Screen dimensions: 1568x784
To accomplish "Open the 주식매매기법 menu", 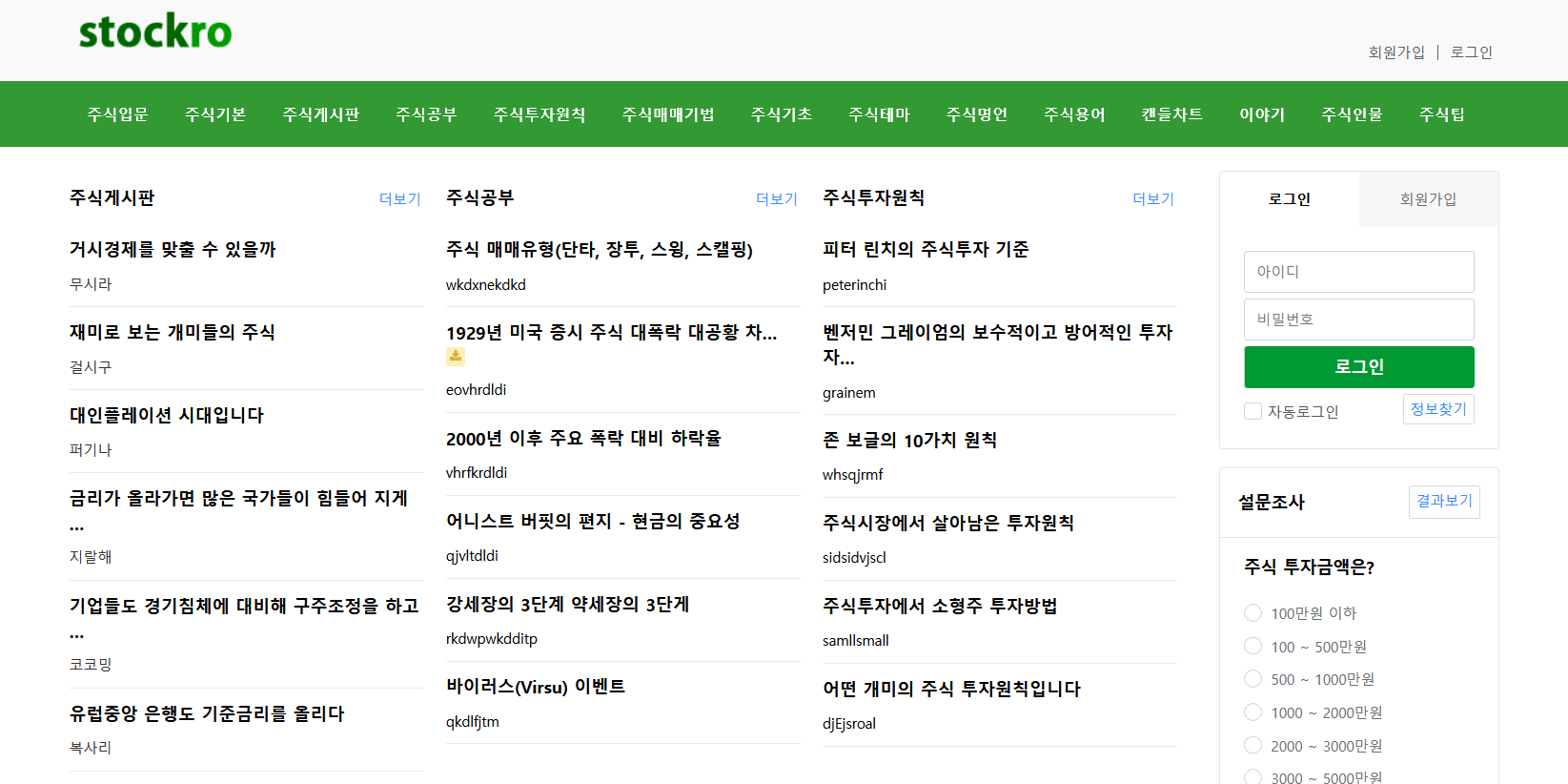I will pyautogui.click(x=668, y=114).
